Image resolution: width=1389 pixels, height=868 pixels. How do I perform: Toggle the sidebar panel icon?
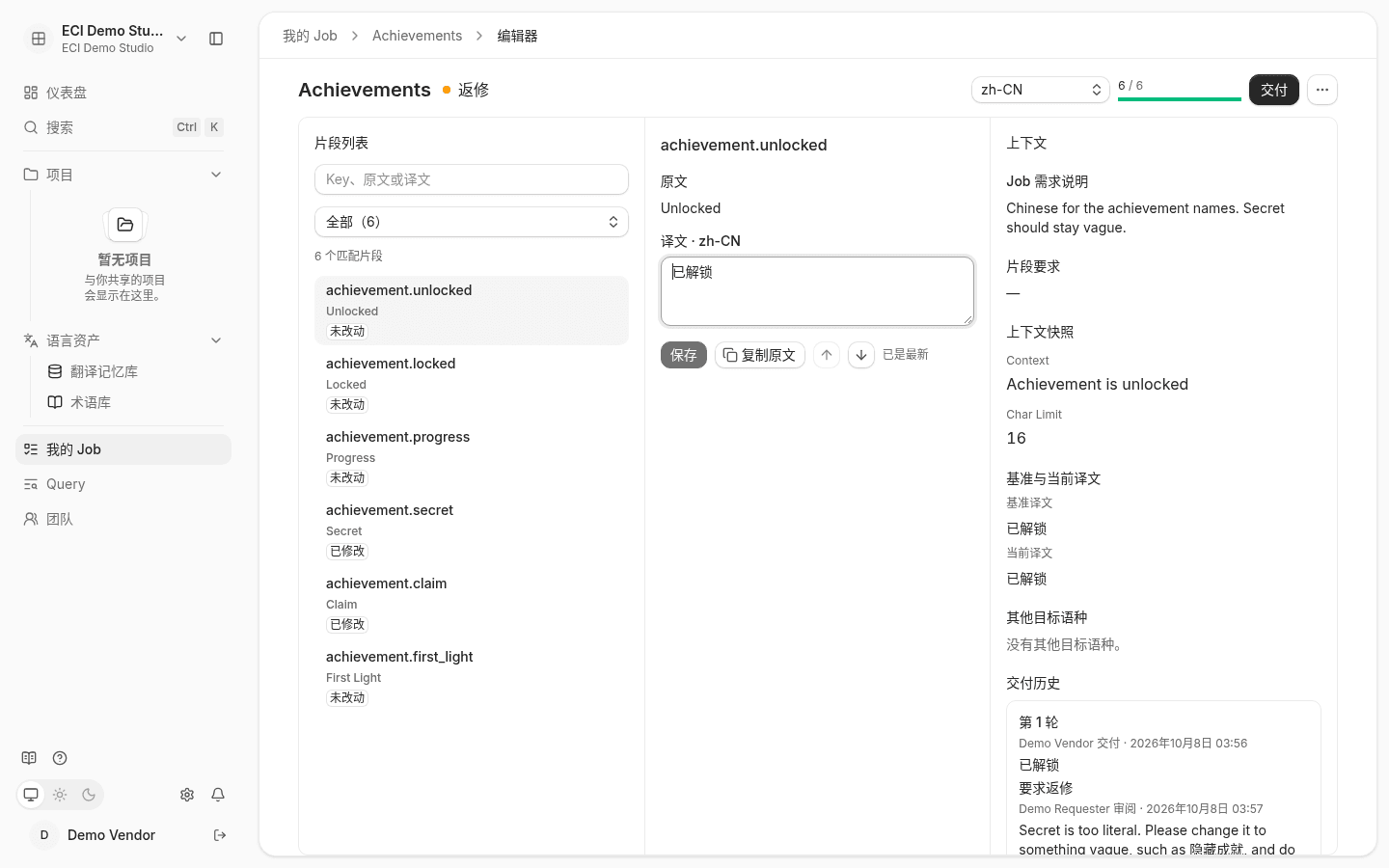tap(216, 39)
